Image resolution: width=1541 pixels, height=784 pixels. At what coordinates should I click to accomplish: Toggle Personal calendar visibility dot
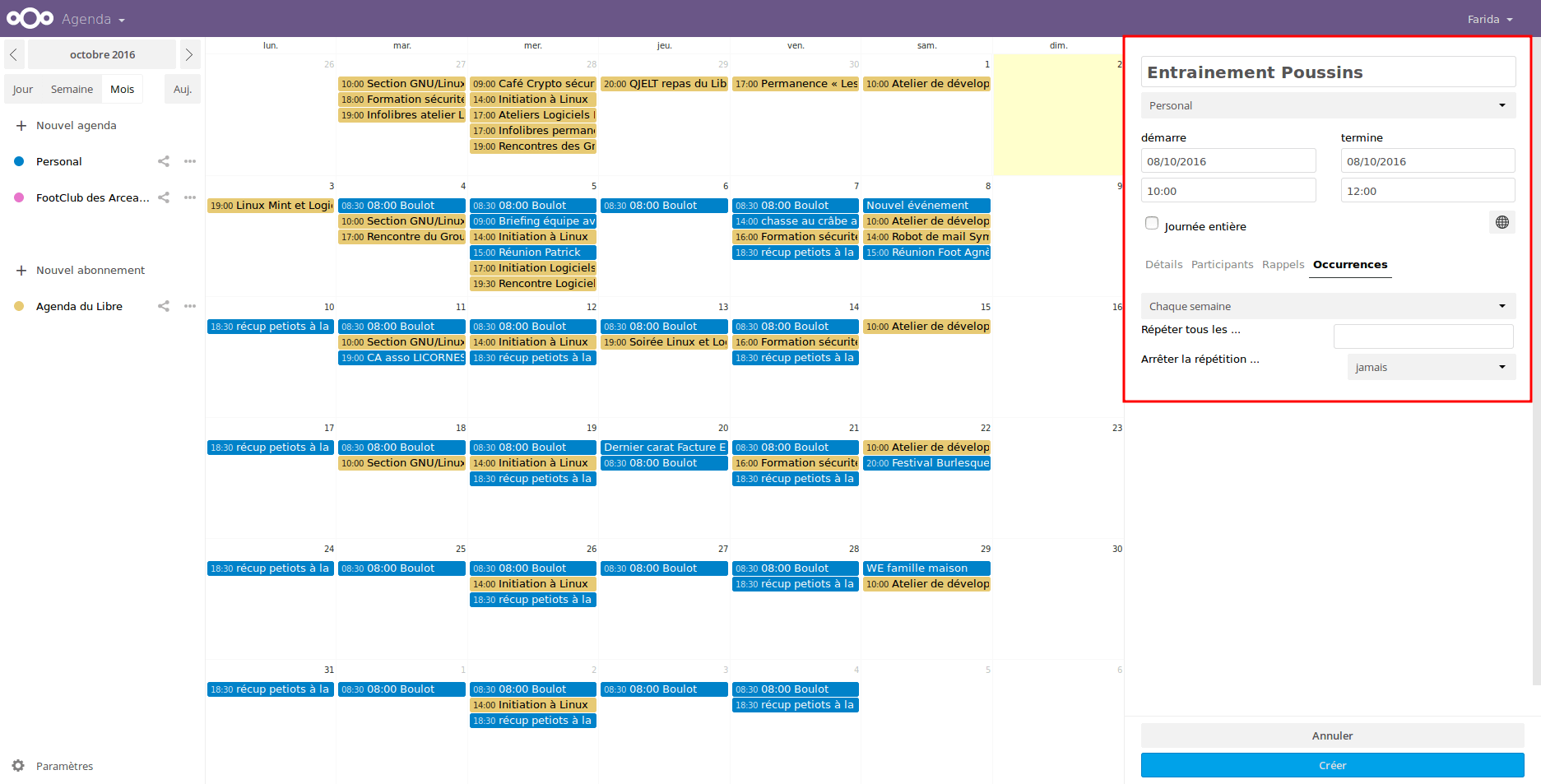(19, 161)
